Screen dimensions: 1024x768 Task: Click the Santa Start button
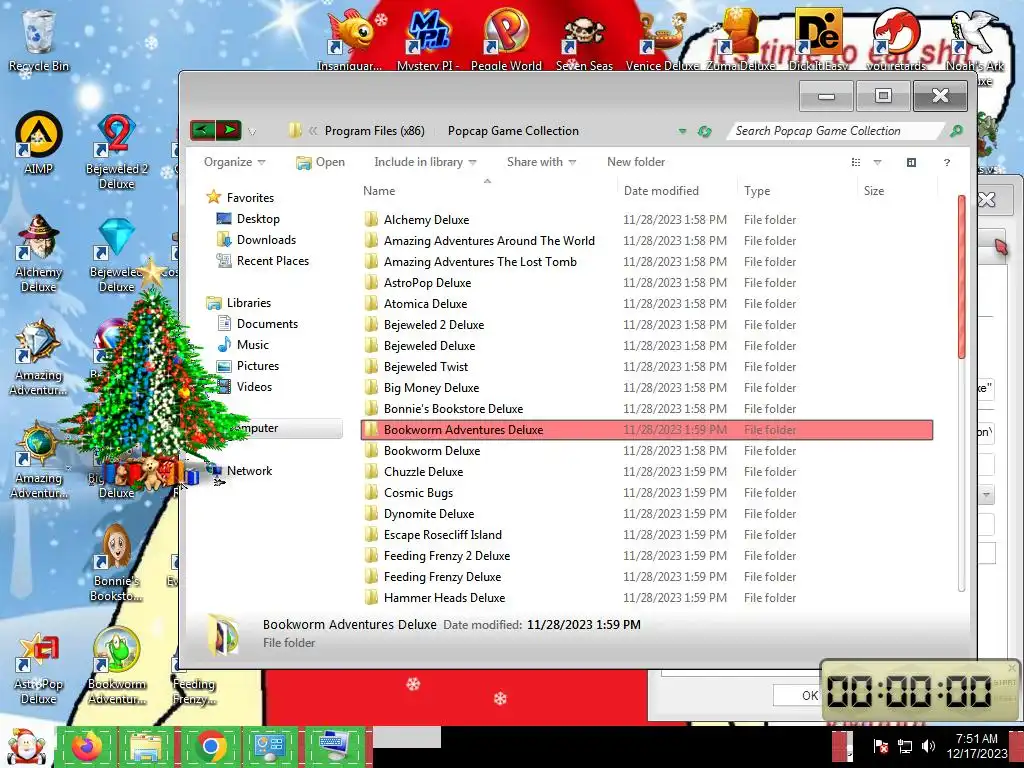pyautogui.click(x=25, y=747)
